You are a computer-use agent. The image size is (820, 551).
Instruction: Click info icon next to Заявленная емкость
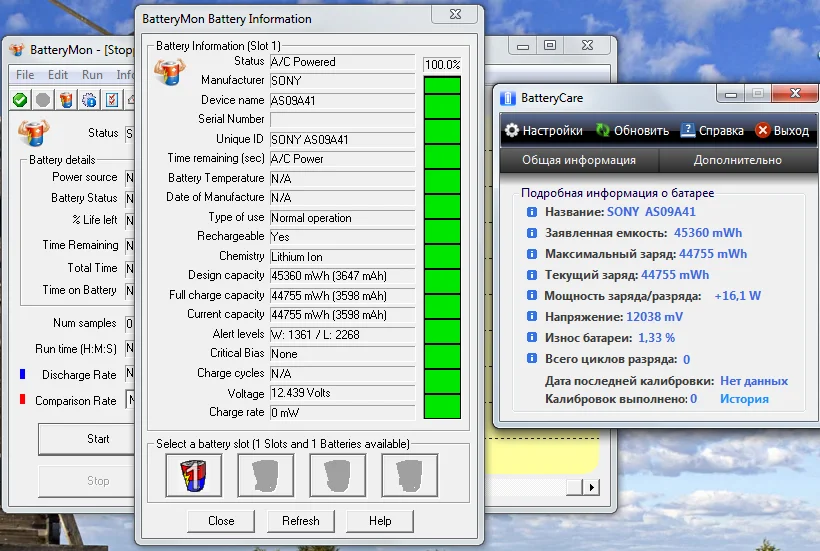(532, 233)
